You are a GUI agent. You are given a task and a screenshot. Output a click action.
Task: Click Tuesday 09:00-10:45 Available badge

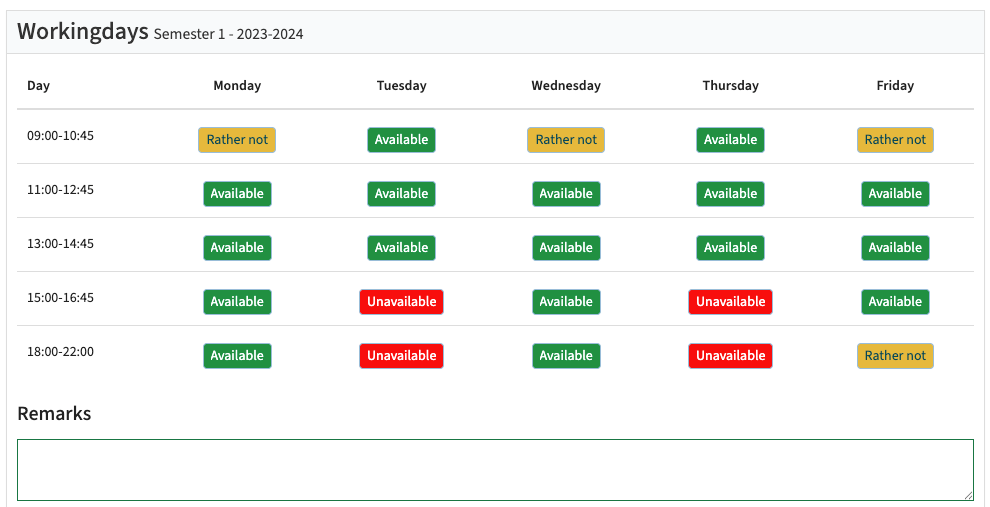tap(401, 140)
